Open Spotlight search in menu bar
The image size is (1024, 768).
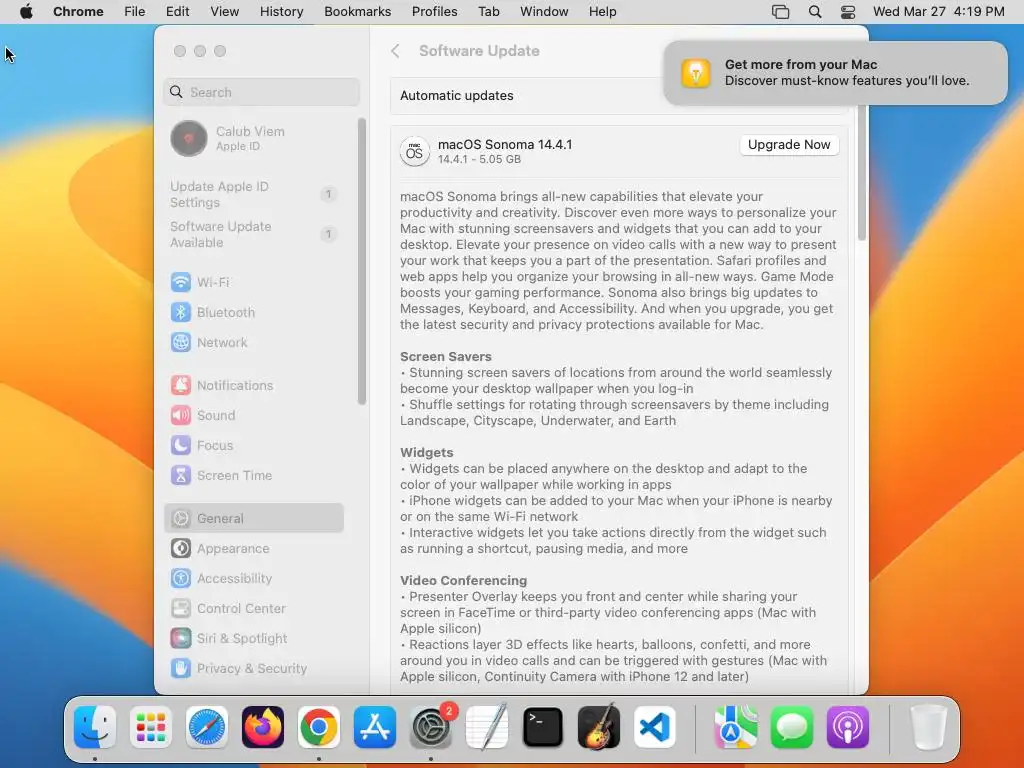814,12
